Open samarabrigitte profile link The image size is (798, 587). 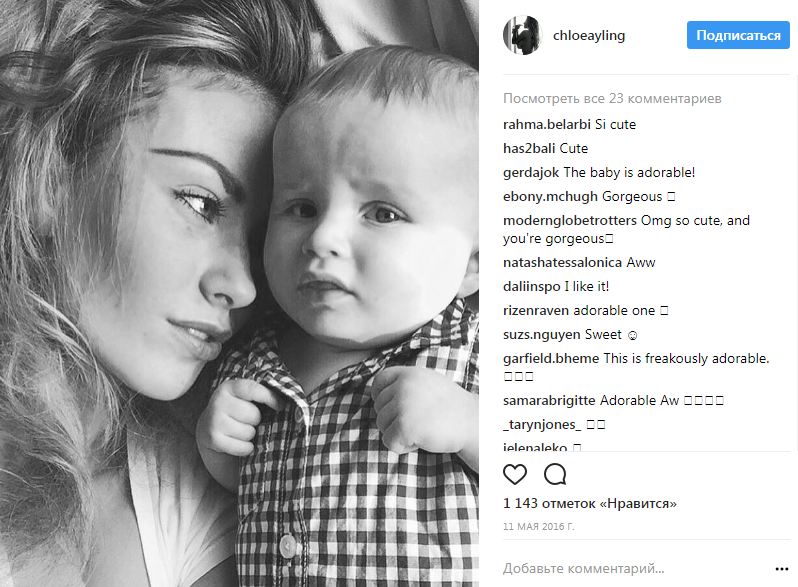click(549, 401)
